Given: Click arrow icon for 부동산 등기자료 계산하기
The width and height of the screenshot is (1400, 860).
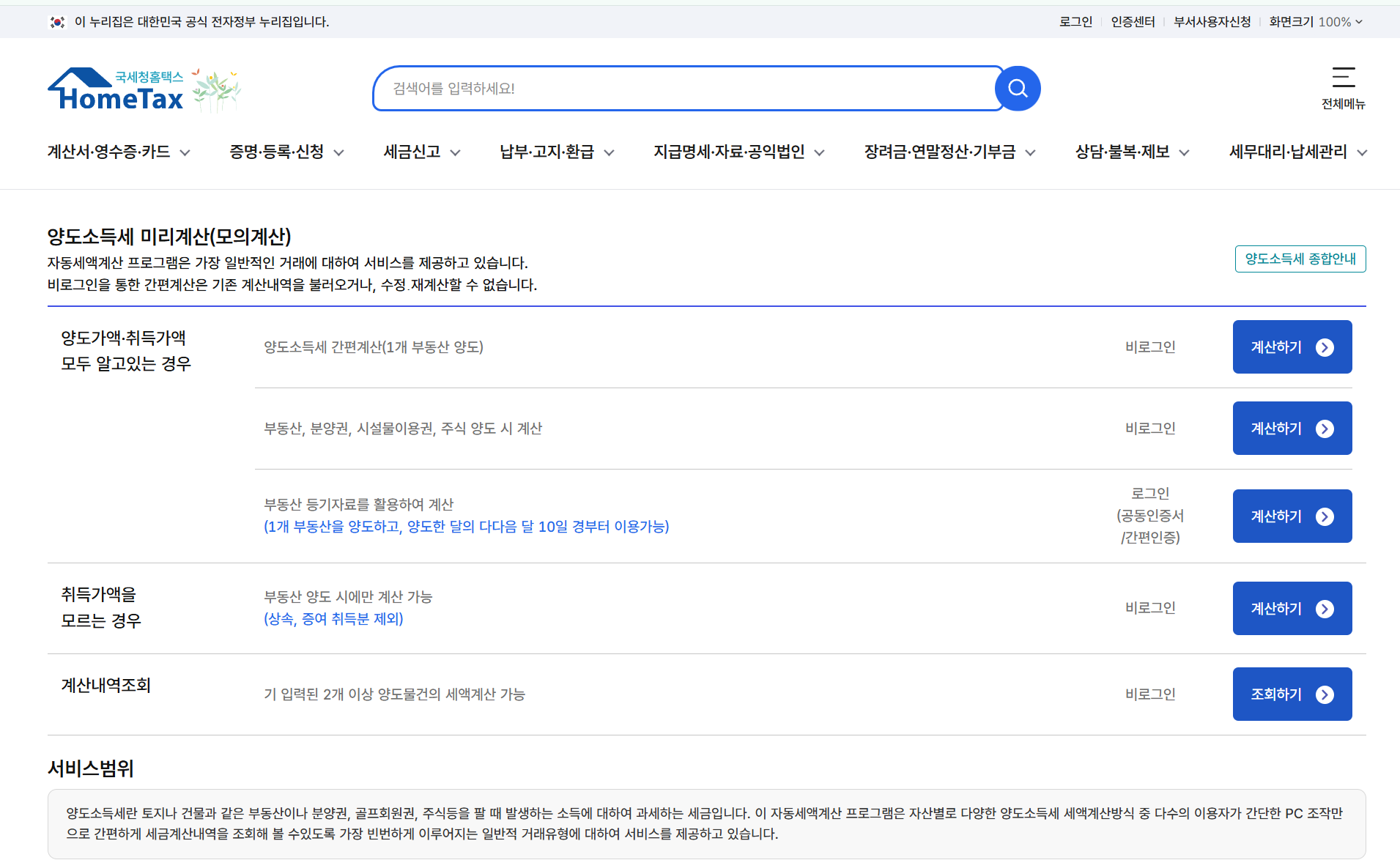Looking at the screenshot, I should pyautogui.click(x=1325, y=516).
